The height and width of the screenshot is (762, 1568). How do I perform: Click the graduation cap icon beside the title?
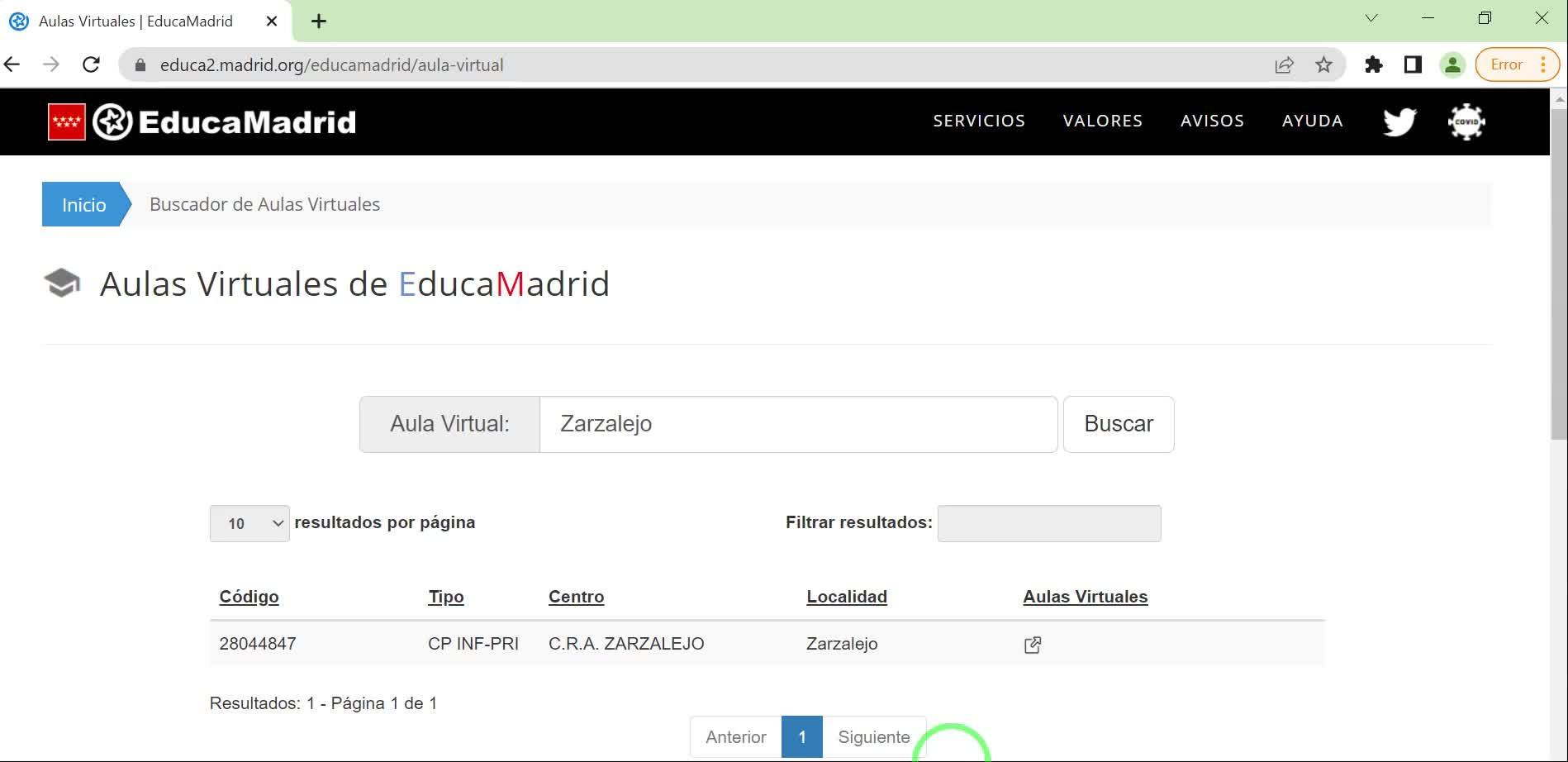pos(62,283)
